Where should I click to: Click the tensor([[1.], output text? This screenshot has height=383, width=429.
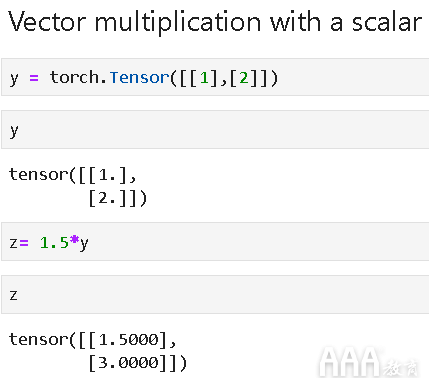(x=73, y=175)
